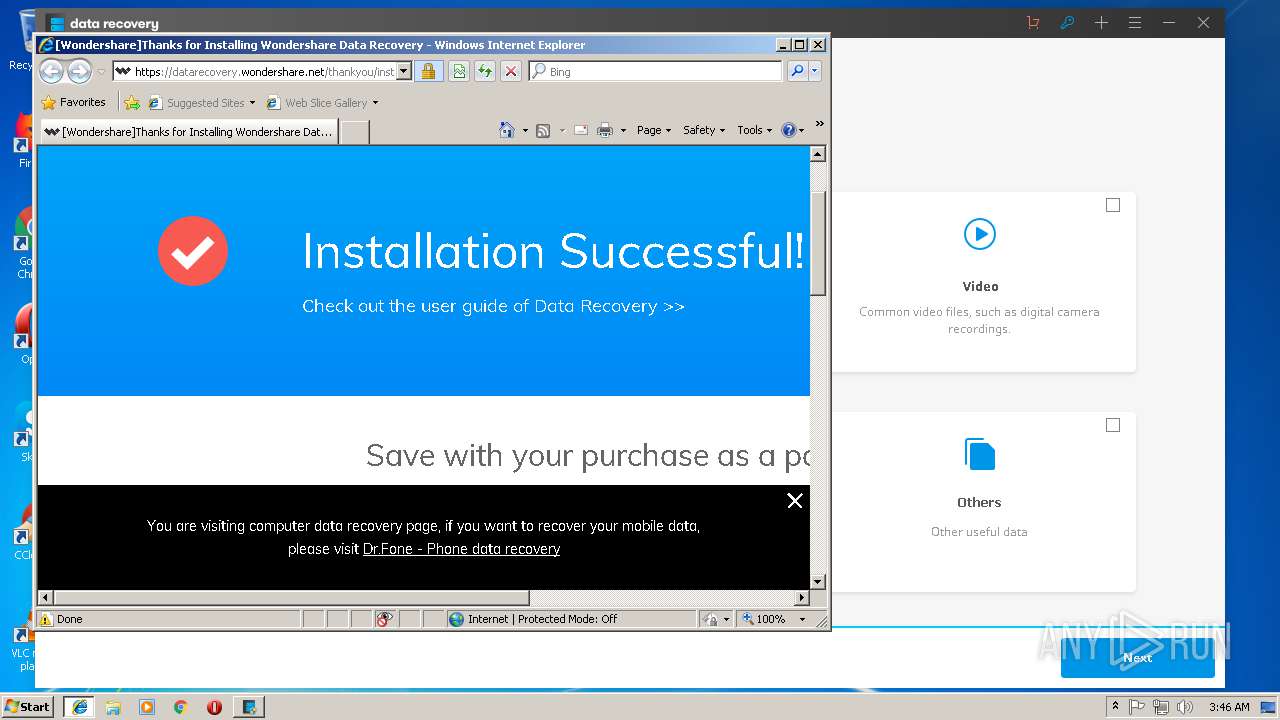1280x720 pixels.
Task: Click the Installation Successful heading text
Action: [x=553, y=251]
